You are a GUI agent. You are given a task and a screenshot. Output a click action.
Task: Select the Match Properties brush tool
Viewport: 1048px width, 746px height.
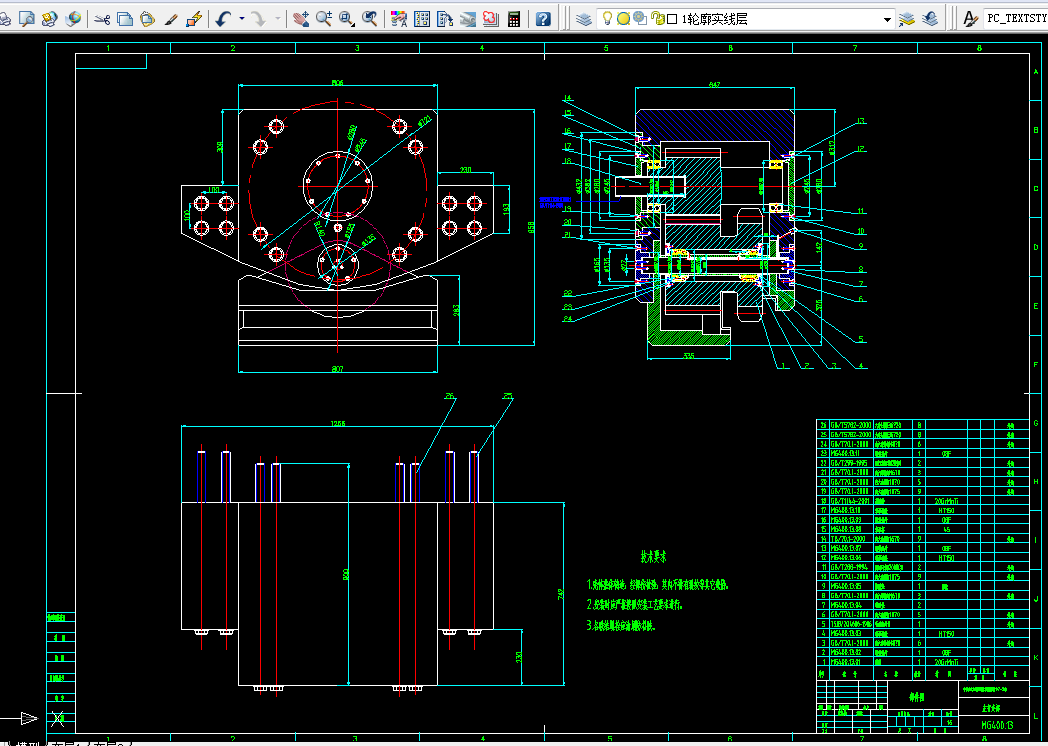172,18
